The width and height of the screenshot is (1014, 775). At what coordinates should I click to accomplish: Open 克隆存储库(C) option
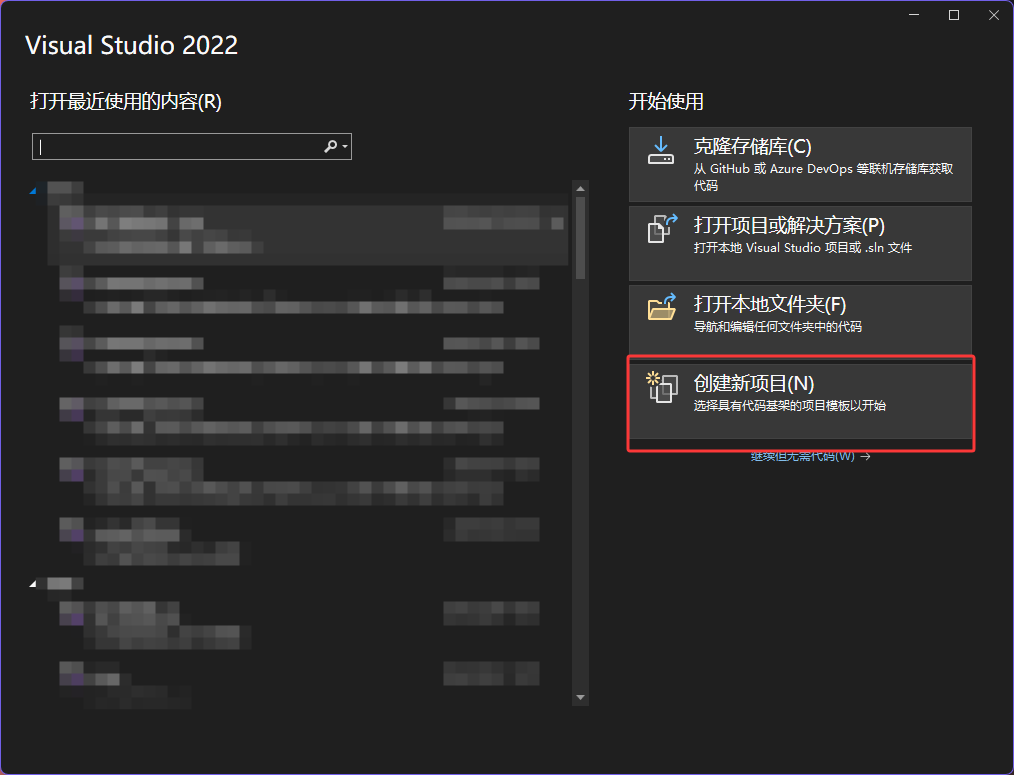point(800,164)
